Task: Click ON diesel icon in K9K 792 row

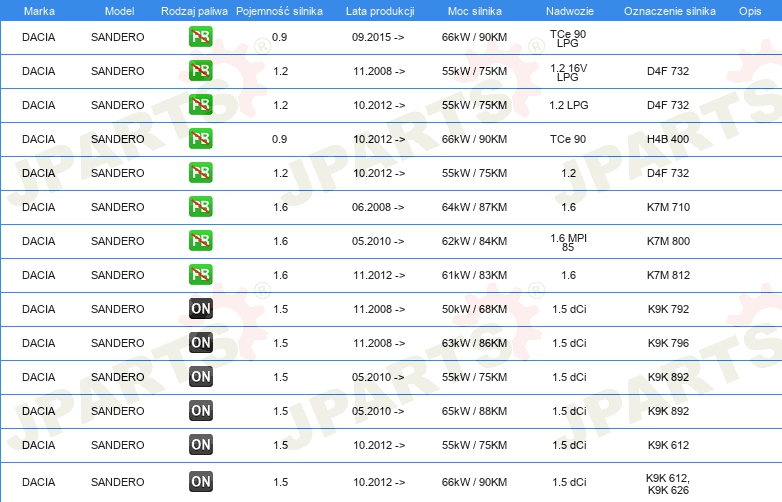Action: coord(200,309)
